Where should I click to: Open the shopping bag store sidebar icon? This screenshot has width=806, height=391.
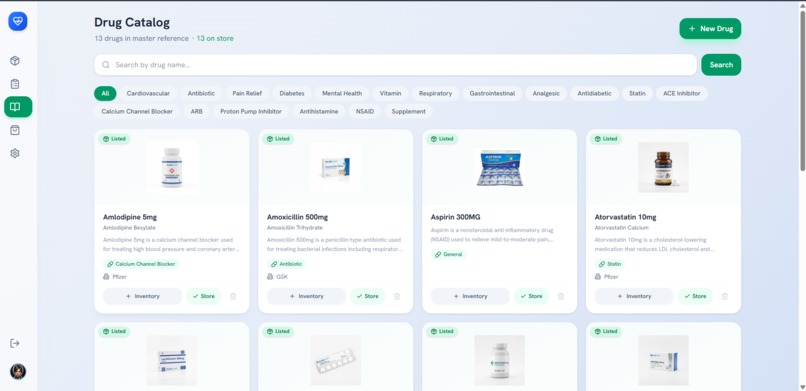tap(15, 130)
